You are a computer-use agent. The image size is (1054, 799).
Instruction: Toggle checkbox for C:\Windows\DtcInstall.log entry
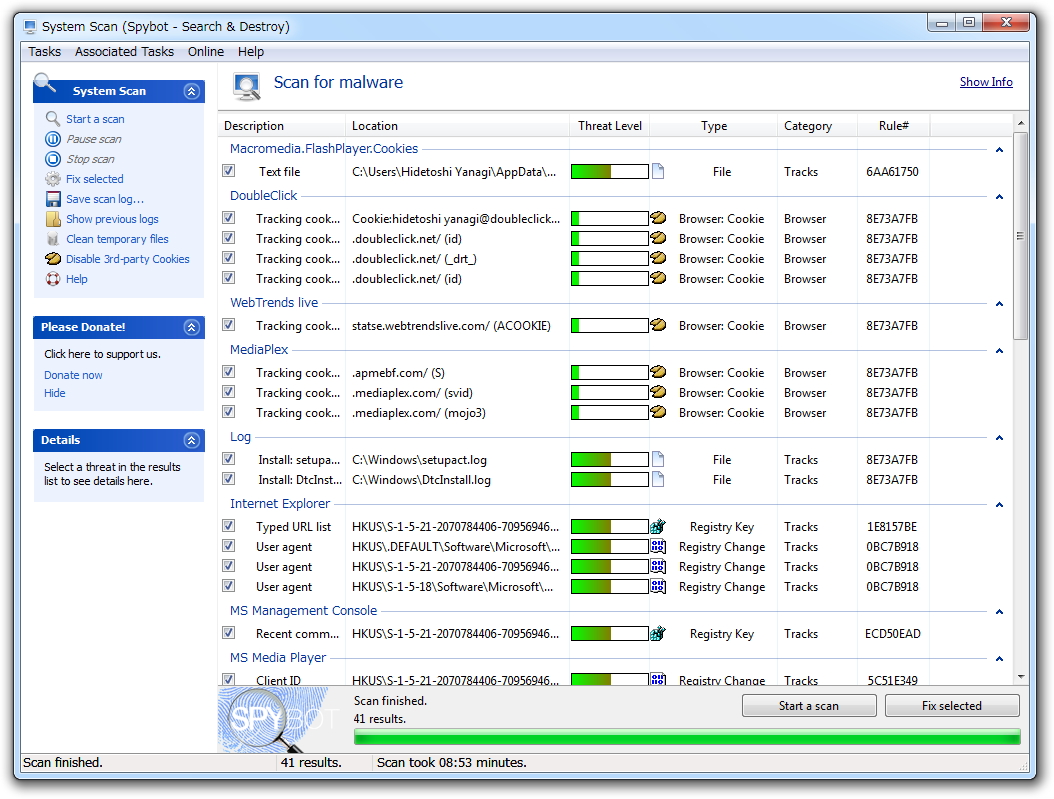[x=229, y=479]
